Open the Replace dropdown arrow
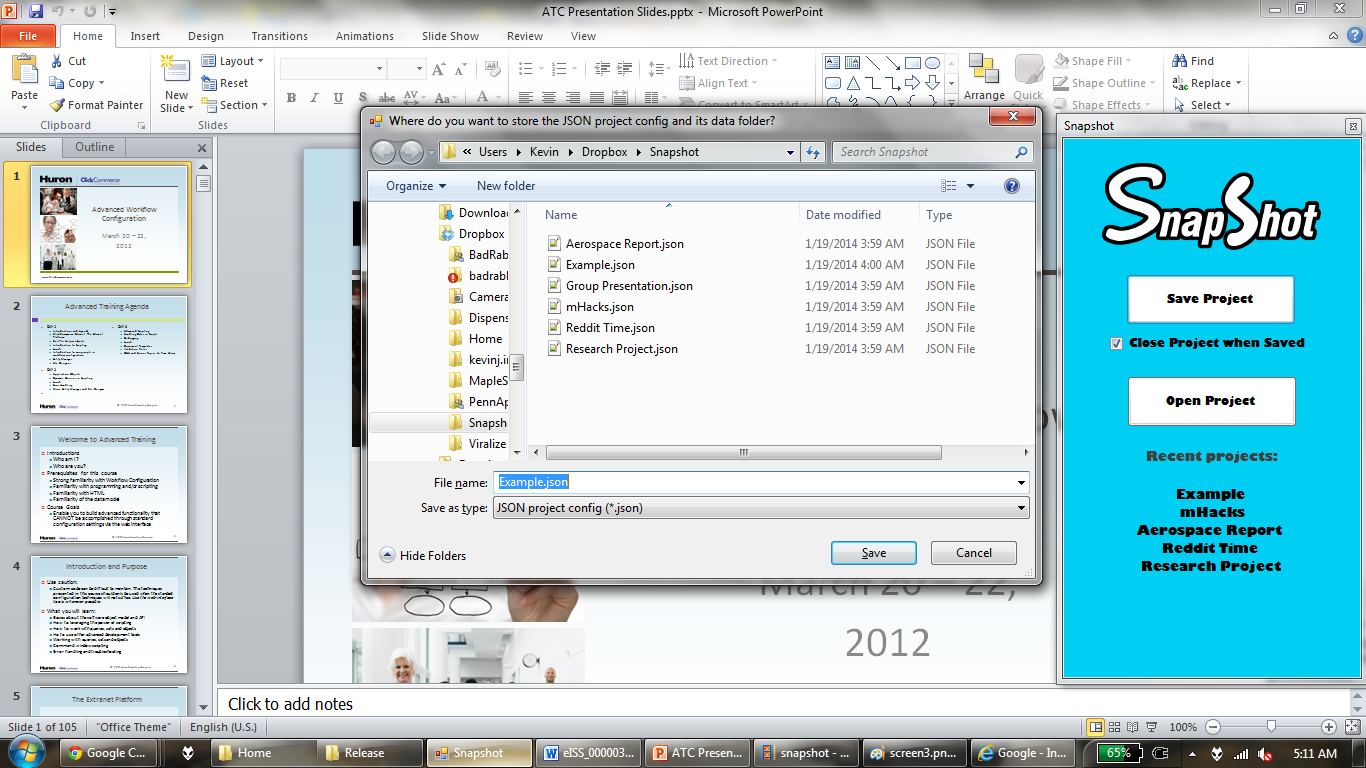The image size is (1366, 768). (1237, 83)
